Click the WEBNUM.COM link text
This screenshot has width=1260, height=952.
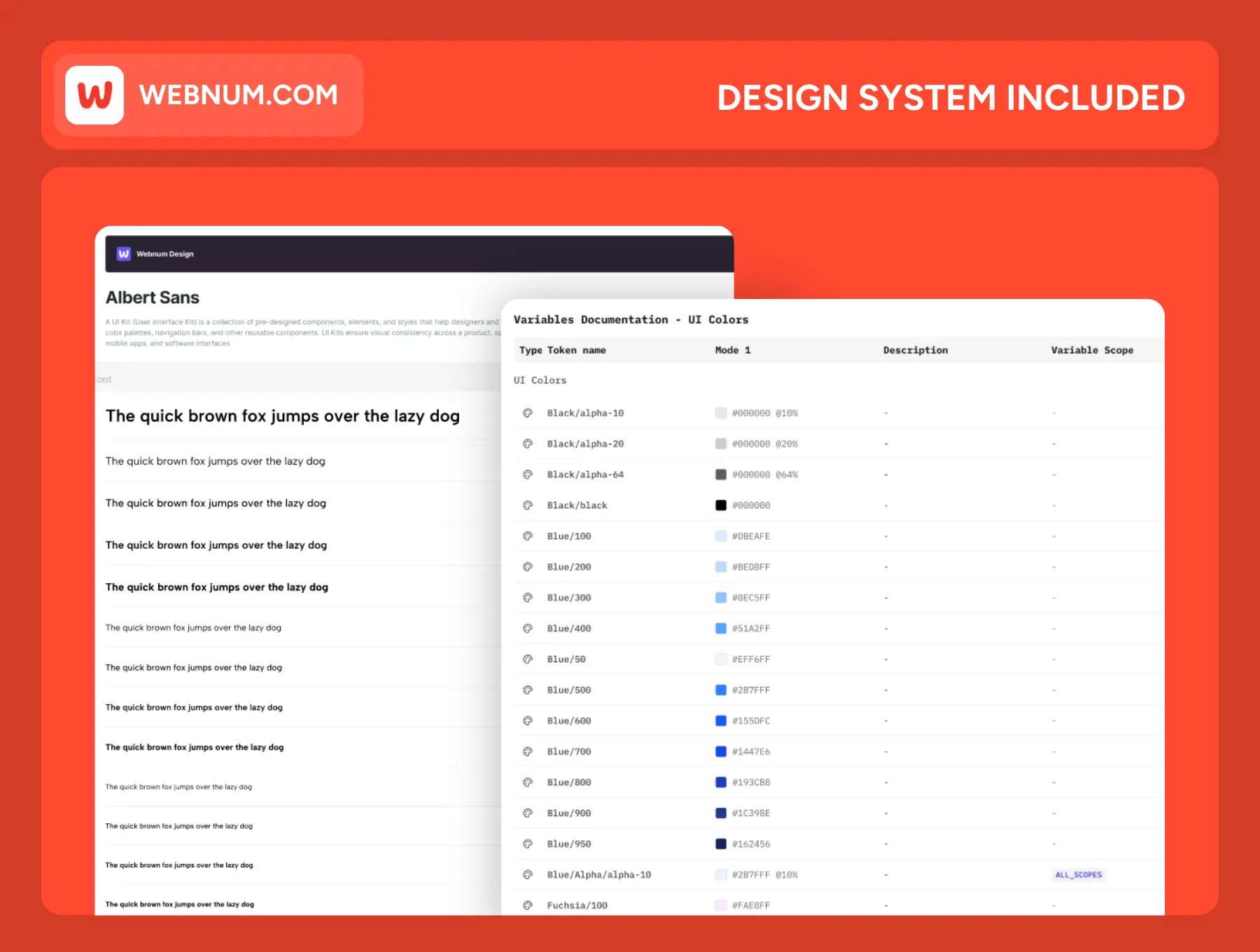point(238,95)
